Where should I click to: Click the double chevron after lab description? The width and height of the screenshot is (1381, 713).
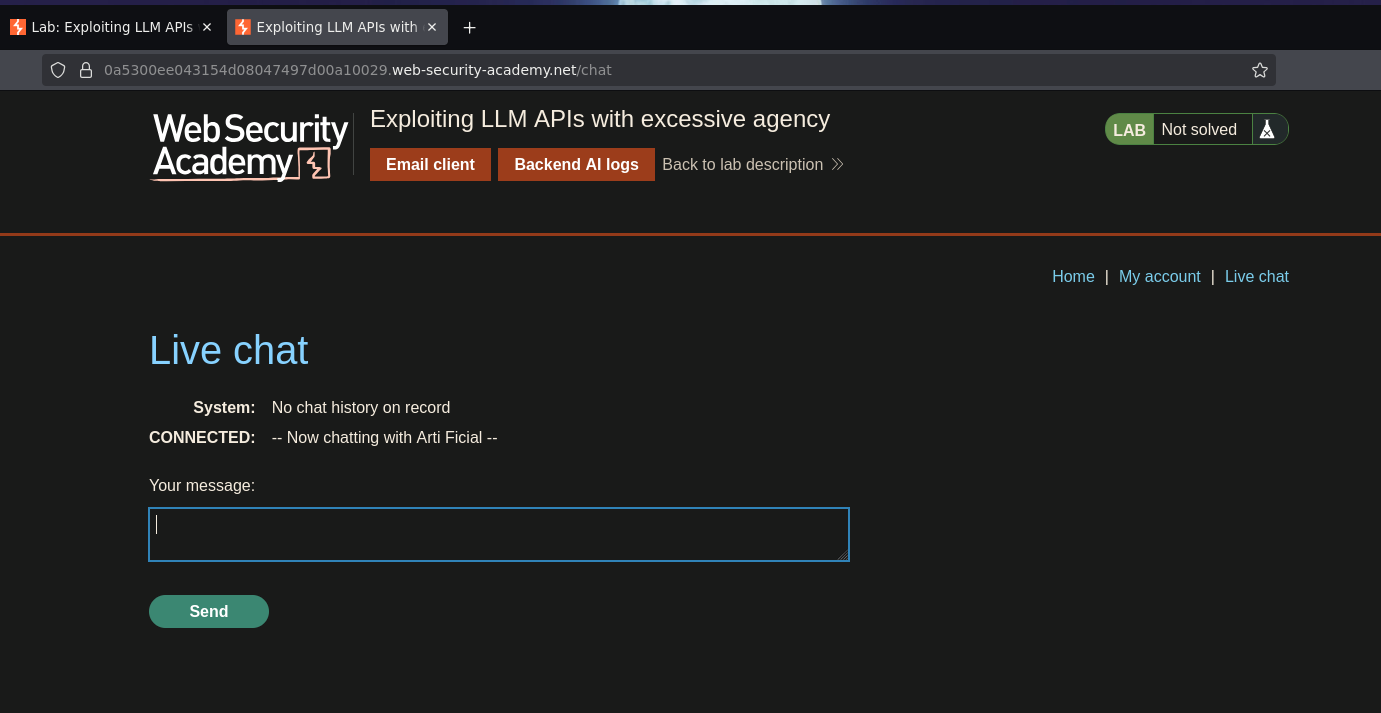(x=837, y=164)
